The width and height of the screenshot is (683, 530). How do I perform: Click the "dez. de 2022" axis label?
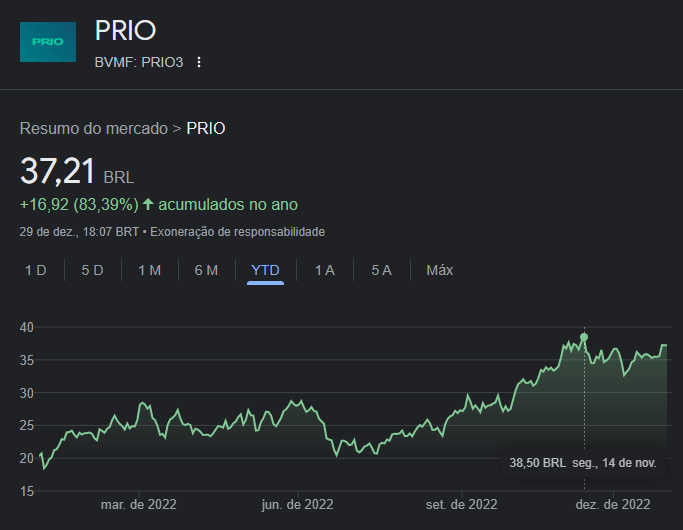click(613, 504)
